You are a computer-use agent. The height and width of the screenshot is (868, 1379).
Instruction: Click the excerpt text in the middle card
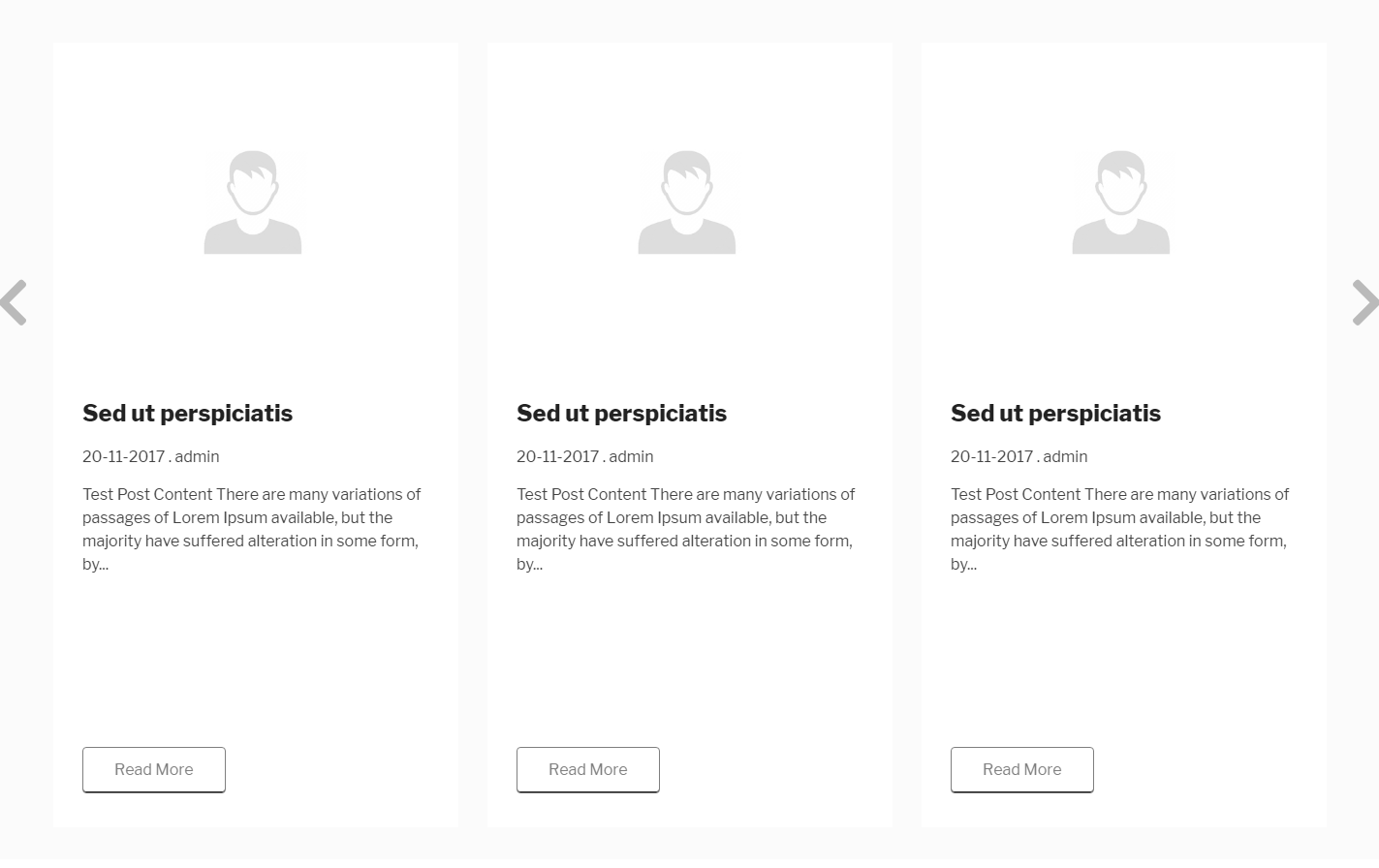[x=685, y=529]
